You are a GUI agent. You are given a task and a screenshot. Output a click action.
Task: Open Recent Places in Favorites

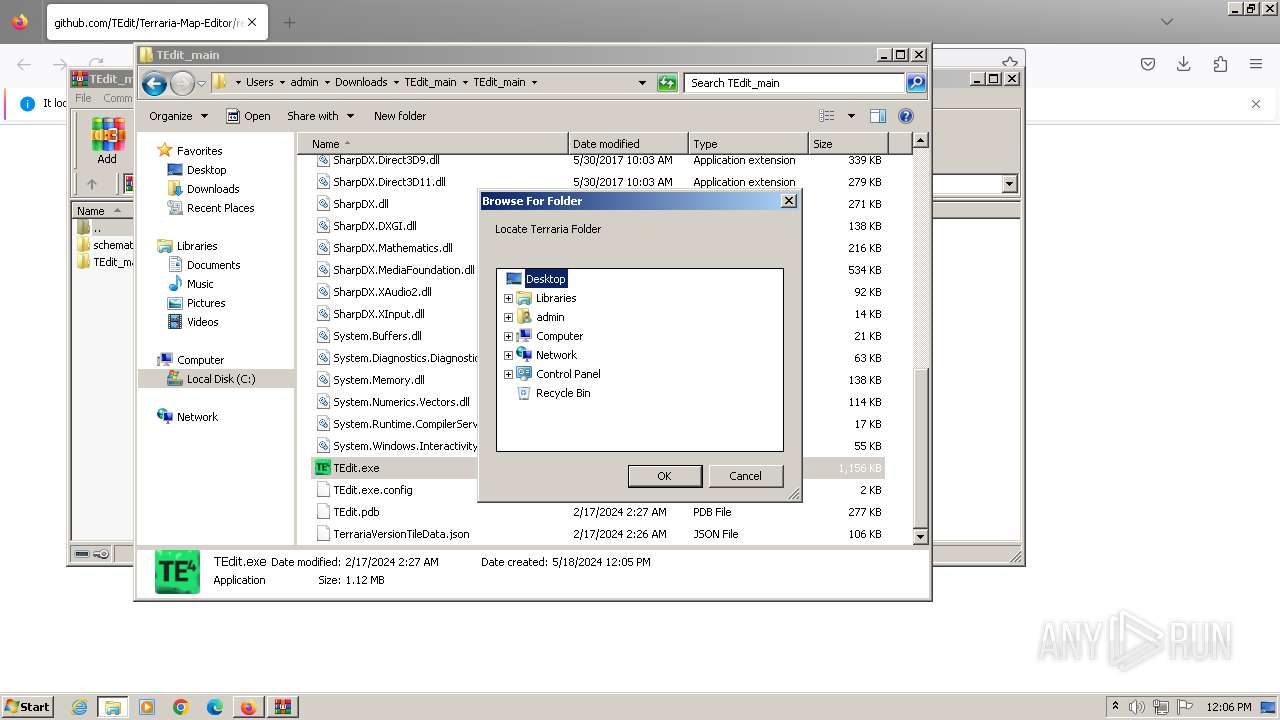point(220,208)
